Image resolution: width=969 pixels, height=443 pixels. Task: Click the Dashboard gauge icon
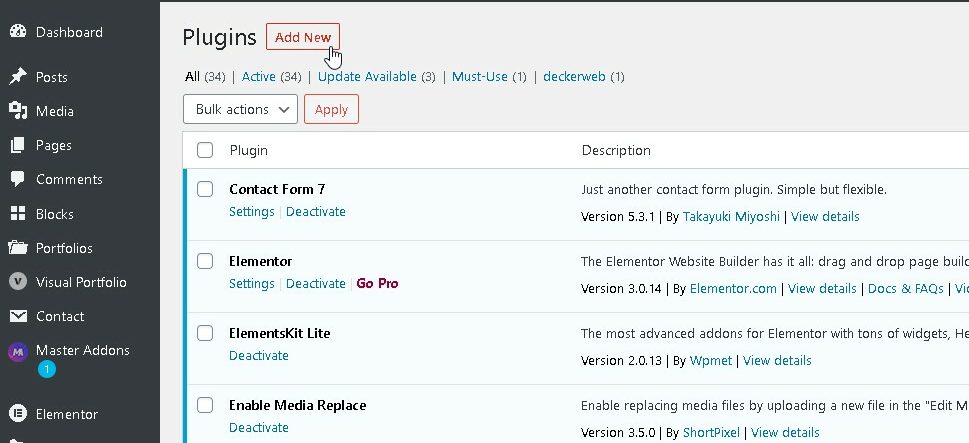pyautogui.click(x=17, y=32)
